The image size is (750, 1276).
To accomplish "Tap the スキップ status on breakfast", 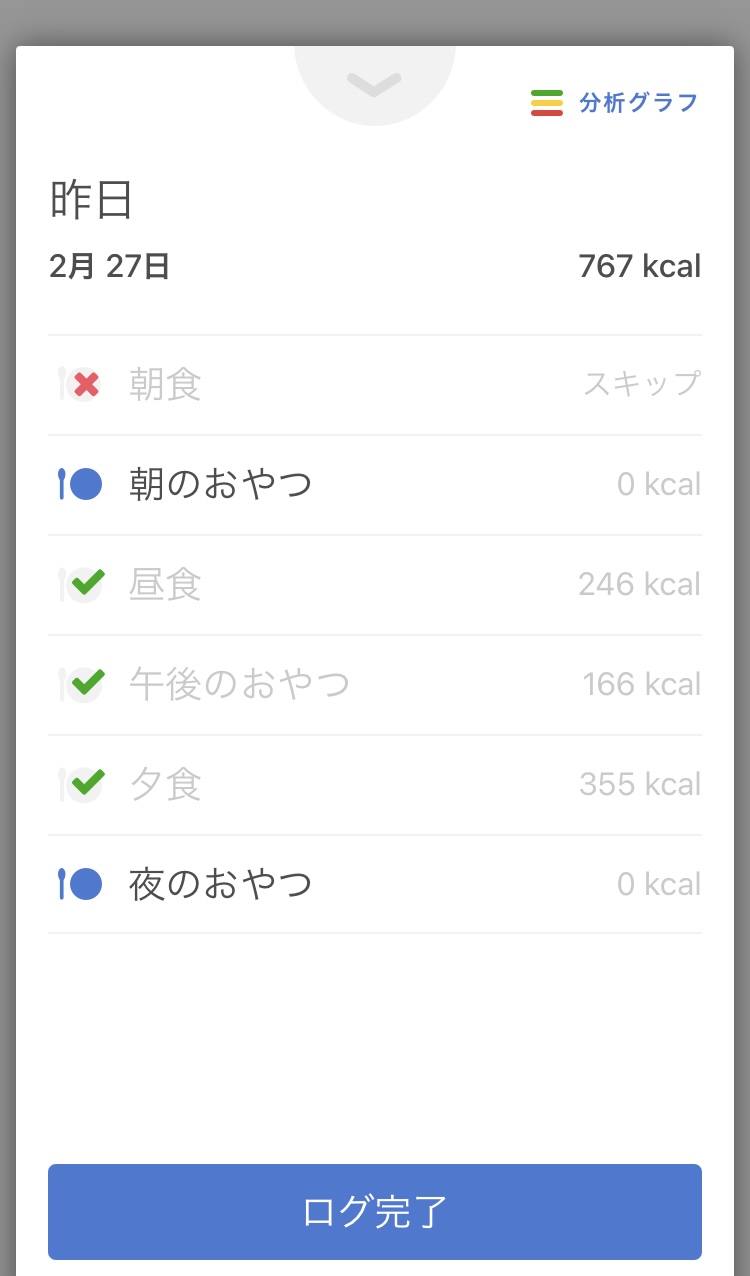I will pos(642,384).
